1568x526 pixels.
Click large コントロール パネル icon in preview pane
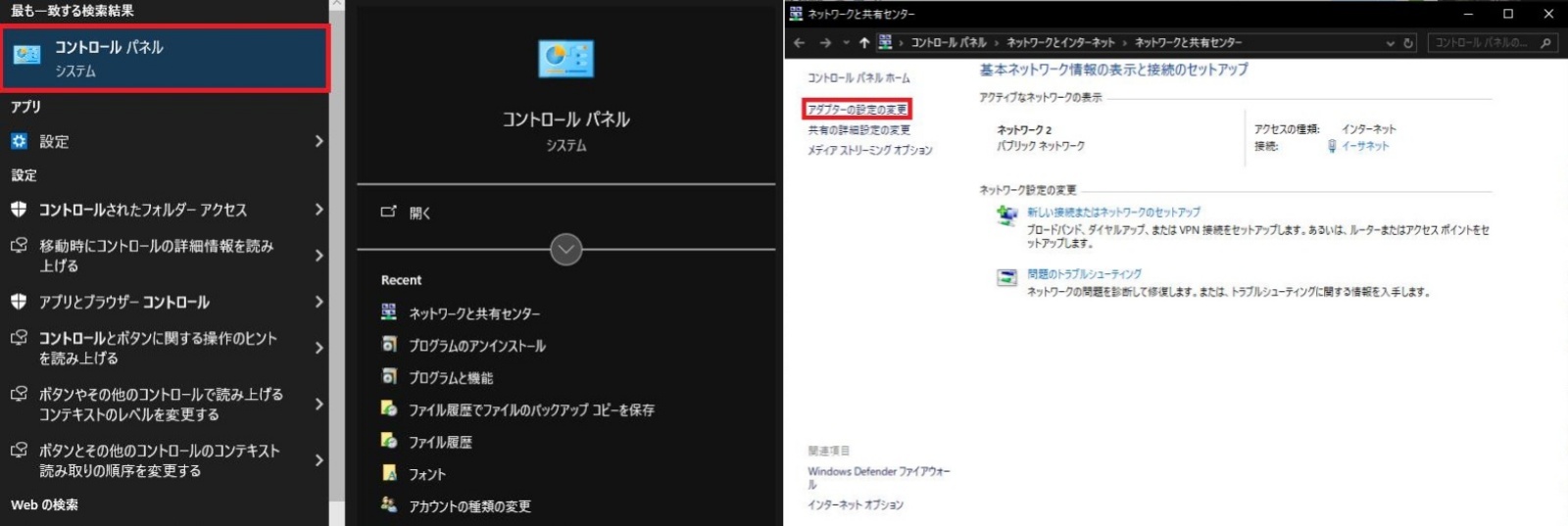(x=565, y=59)
